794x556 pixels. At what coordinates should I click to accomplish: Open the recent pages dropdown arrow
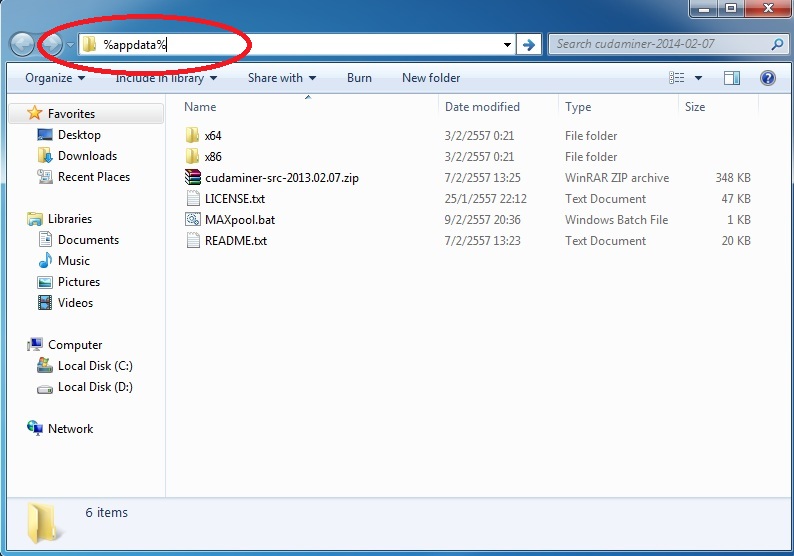[70, 45]
